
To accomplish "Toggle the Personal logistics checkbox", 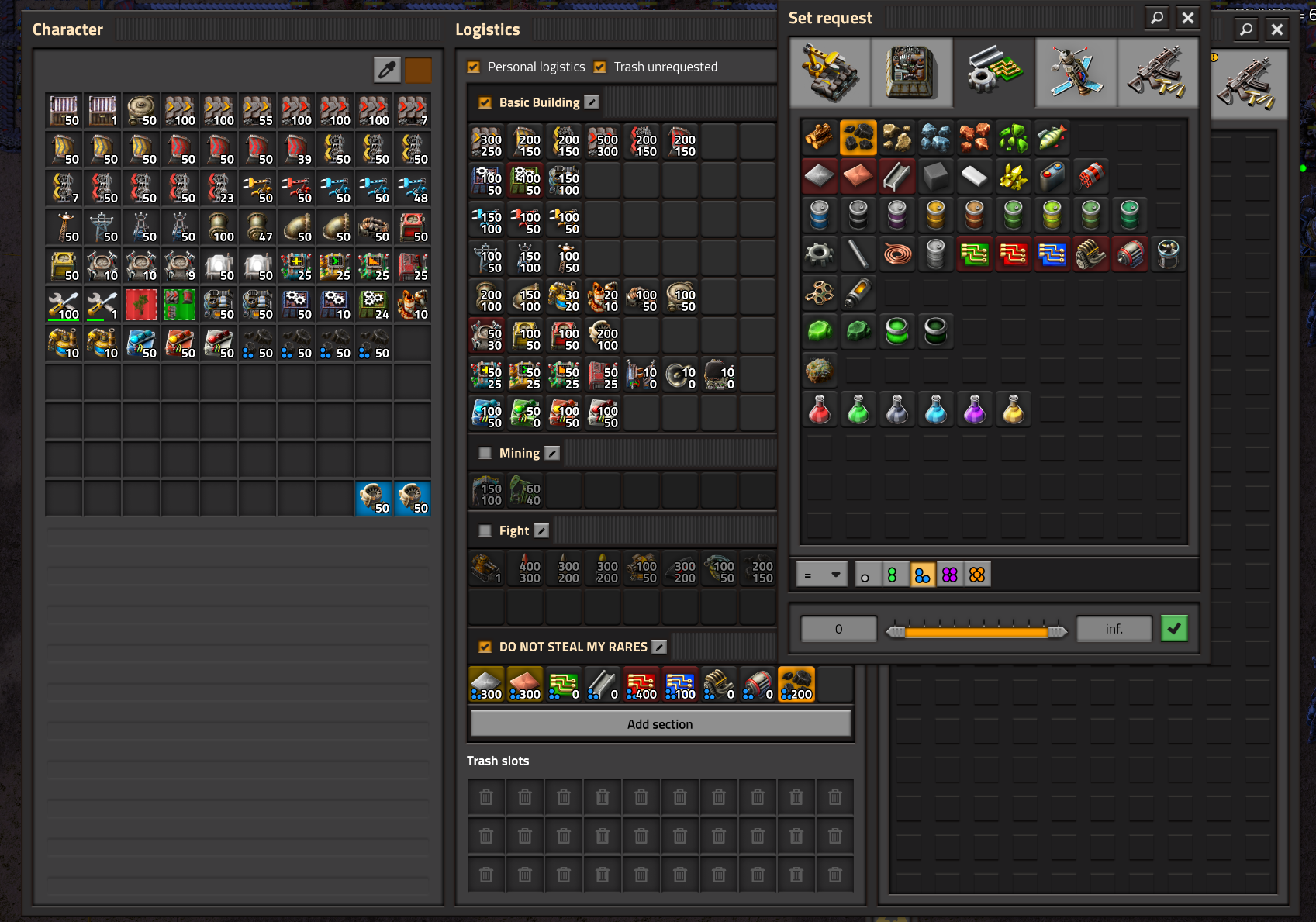I will click(x=473, y=67).
